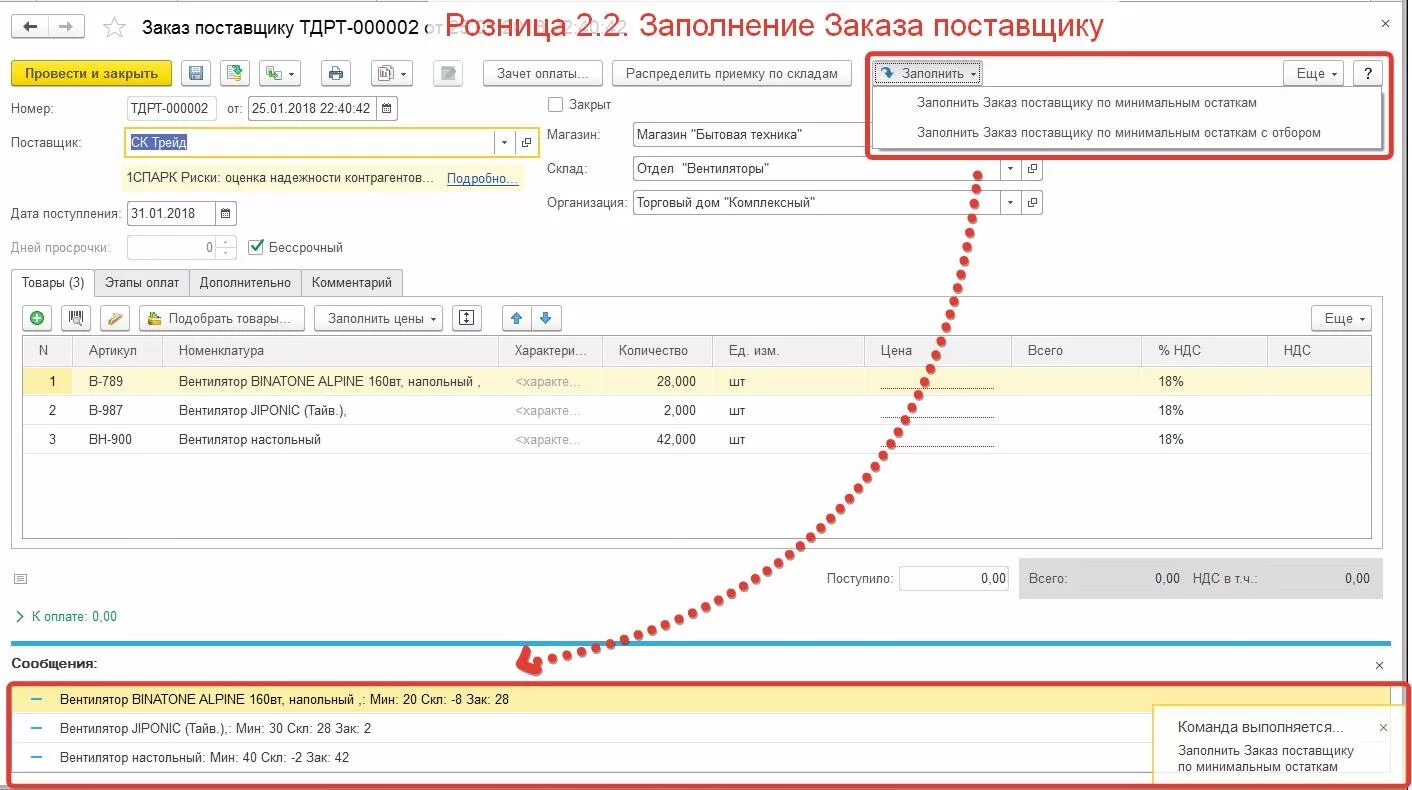The image size is (1412, 790).
Task: Click the pencil-like edit icon in the goods toolbar
Action: point(115,318)
